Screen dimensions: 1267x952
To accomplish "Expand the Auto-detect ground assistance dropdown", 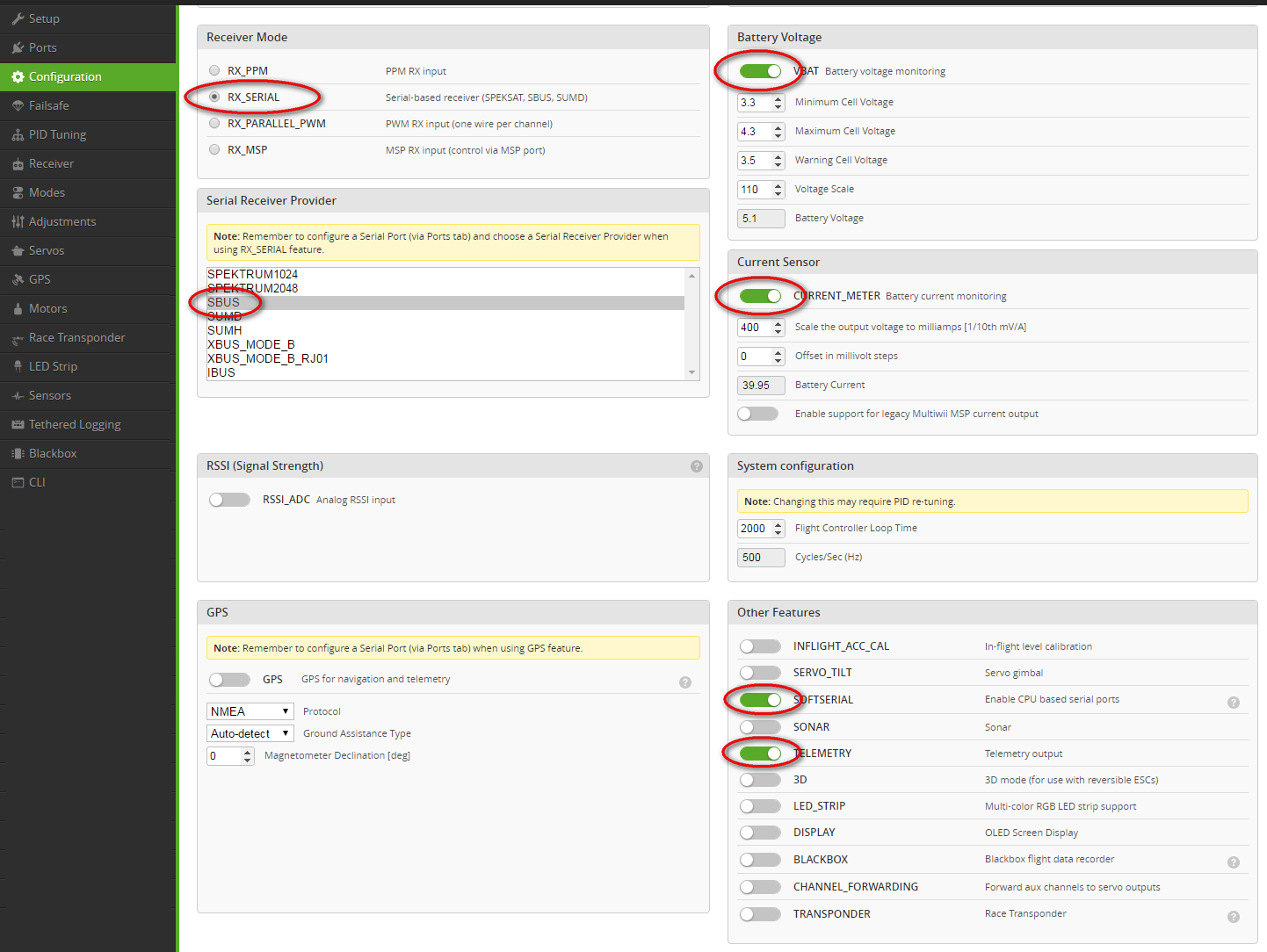I will click(250, 733).
